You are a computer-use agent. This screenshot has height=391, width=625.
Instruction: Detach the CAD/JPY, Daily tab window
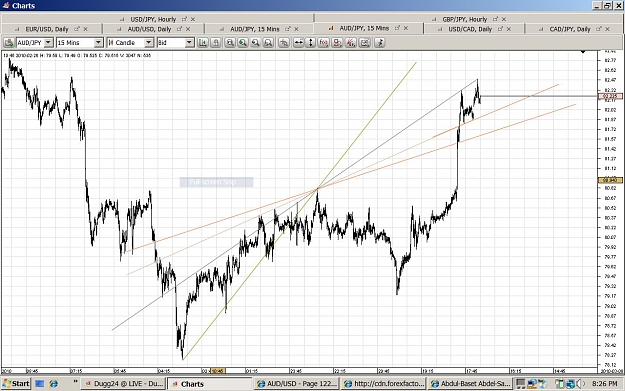(x=599, y=29)
